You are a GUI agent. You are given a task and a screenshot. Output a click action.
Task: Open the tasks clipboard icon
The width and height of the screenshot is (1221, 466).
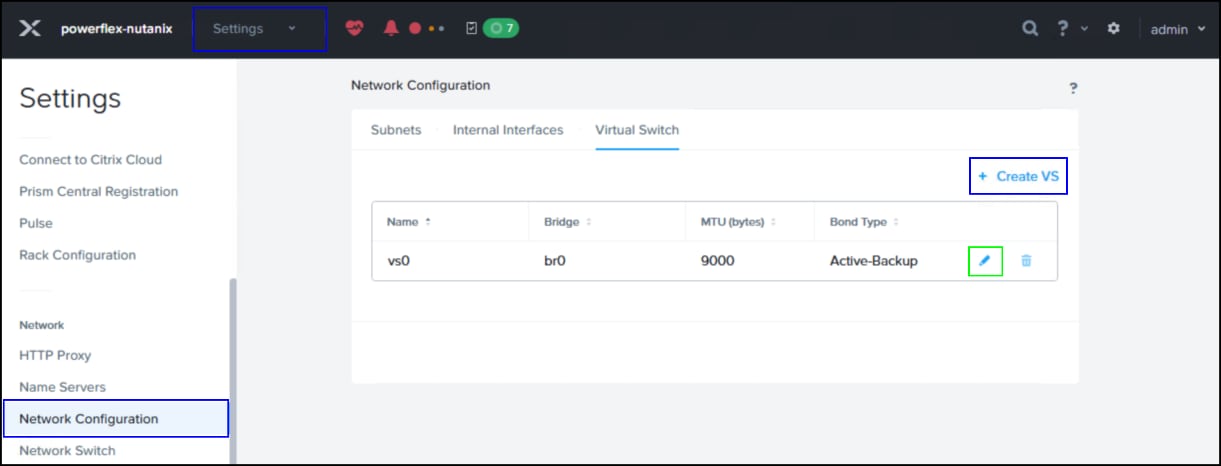tap(472, 29)
